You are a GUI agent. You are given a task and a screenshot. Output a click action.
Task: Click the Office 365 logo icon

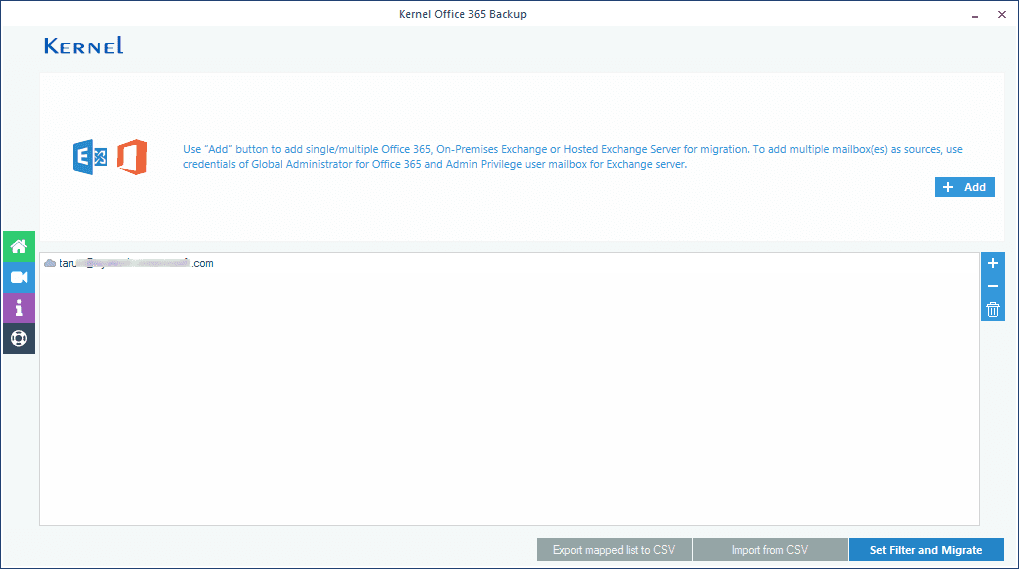tap(132, 157)
